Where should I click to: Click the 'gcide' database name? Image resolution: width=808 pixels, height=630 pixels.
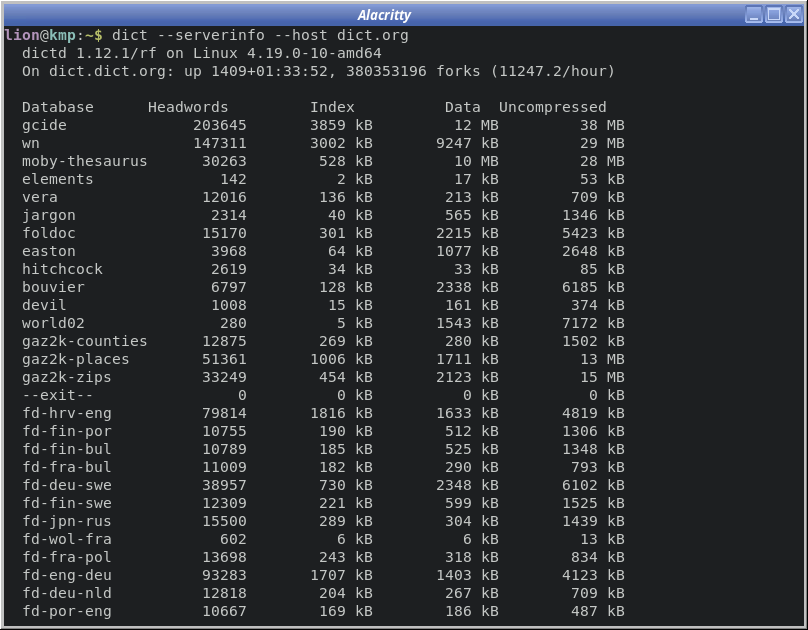tap(44, 125)
